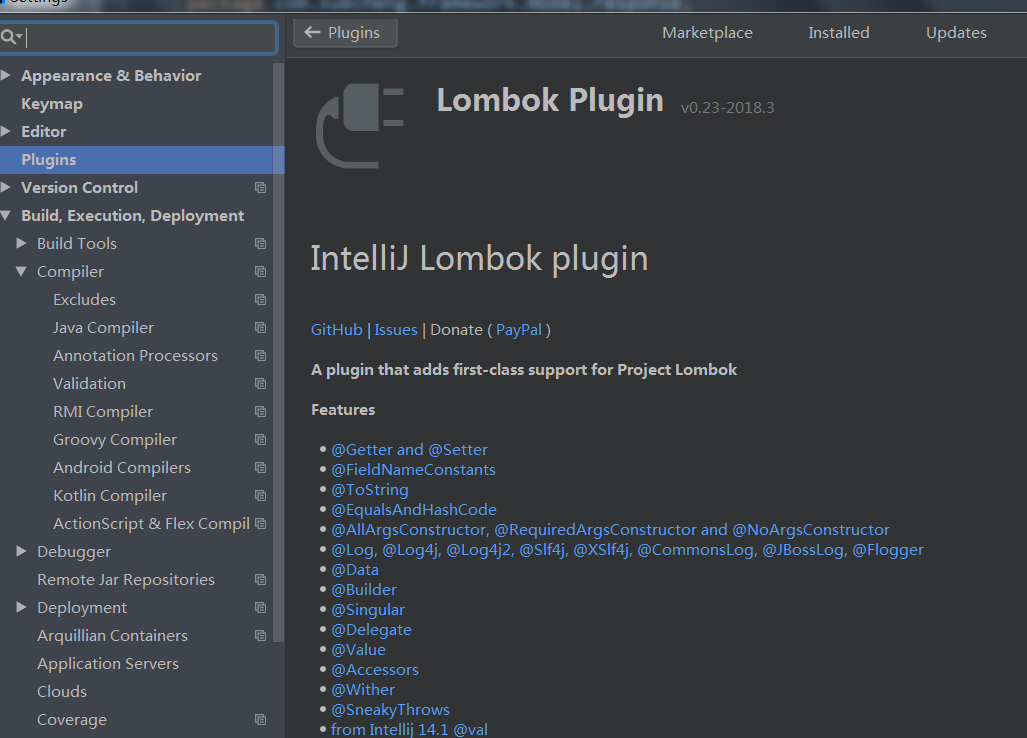This screenshot has height=738, width=1027.
Task: Expand the Debugger node
Action: pyautogui.click(x=22, y=551)
